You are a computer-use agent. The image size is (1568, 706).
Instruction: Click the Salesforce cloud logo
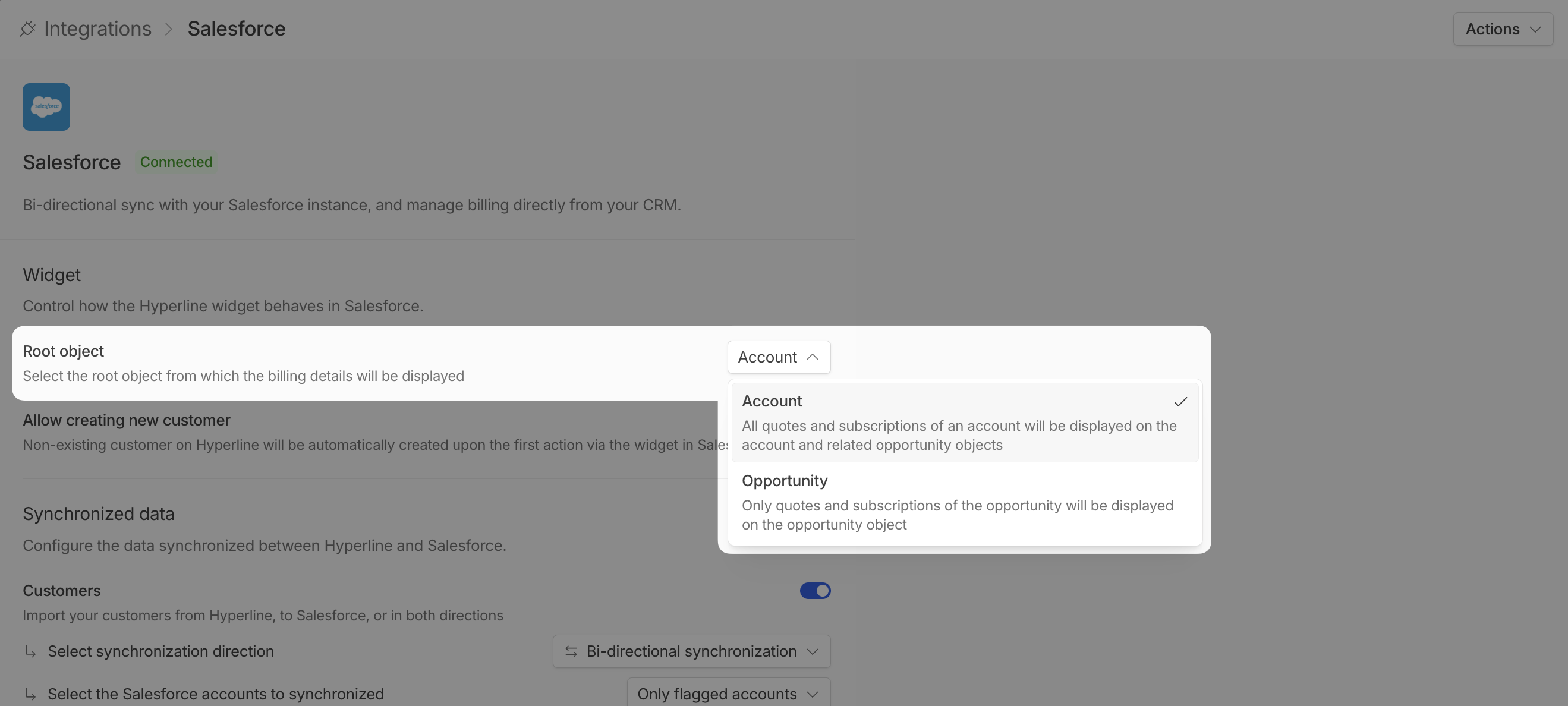coord(46,106)
